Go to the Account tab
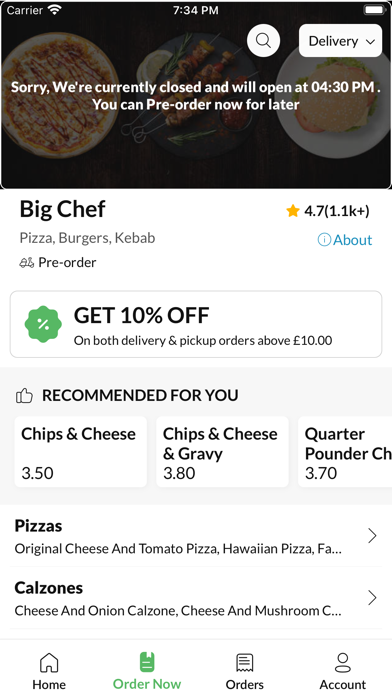 (343, 671)
